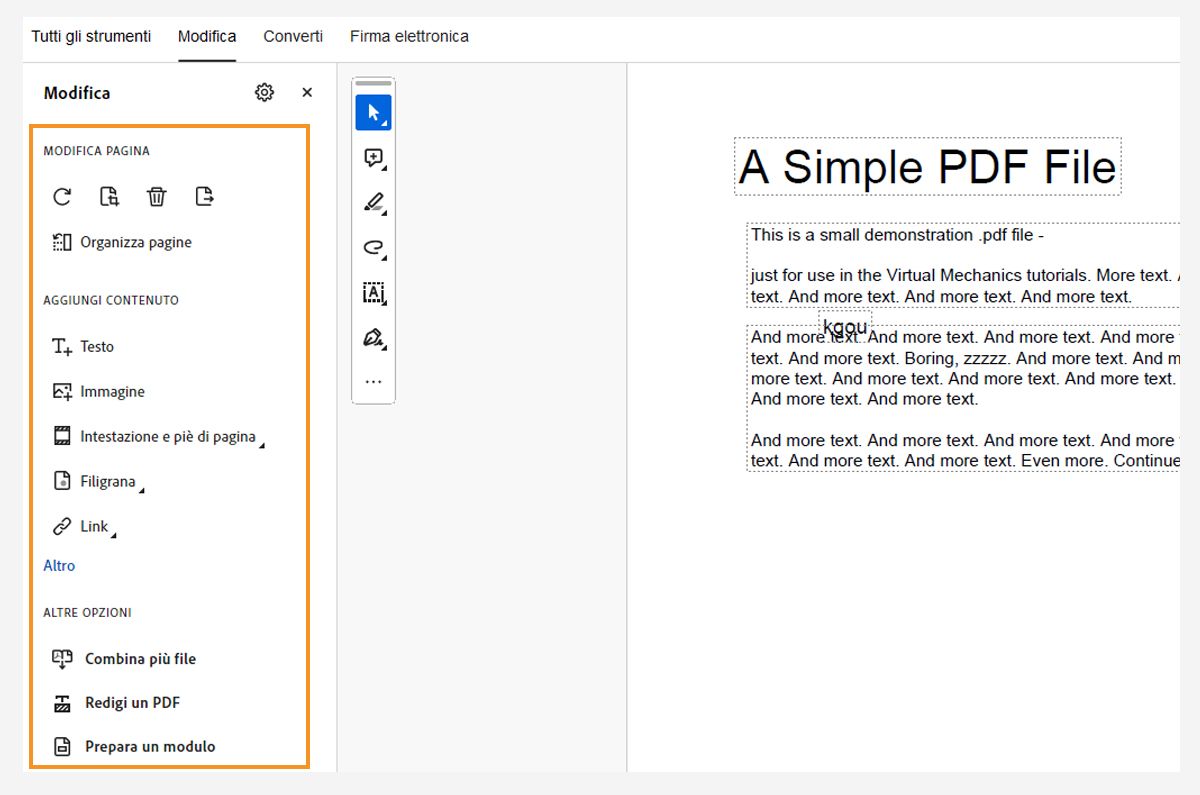Open more tools ellipsis in toolbar
This screenshot has width=1200, height=795.
pyautogui.click(x=373, y=382)
